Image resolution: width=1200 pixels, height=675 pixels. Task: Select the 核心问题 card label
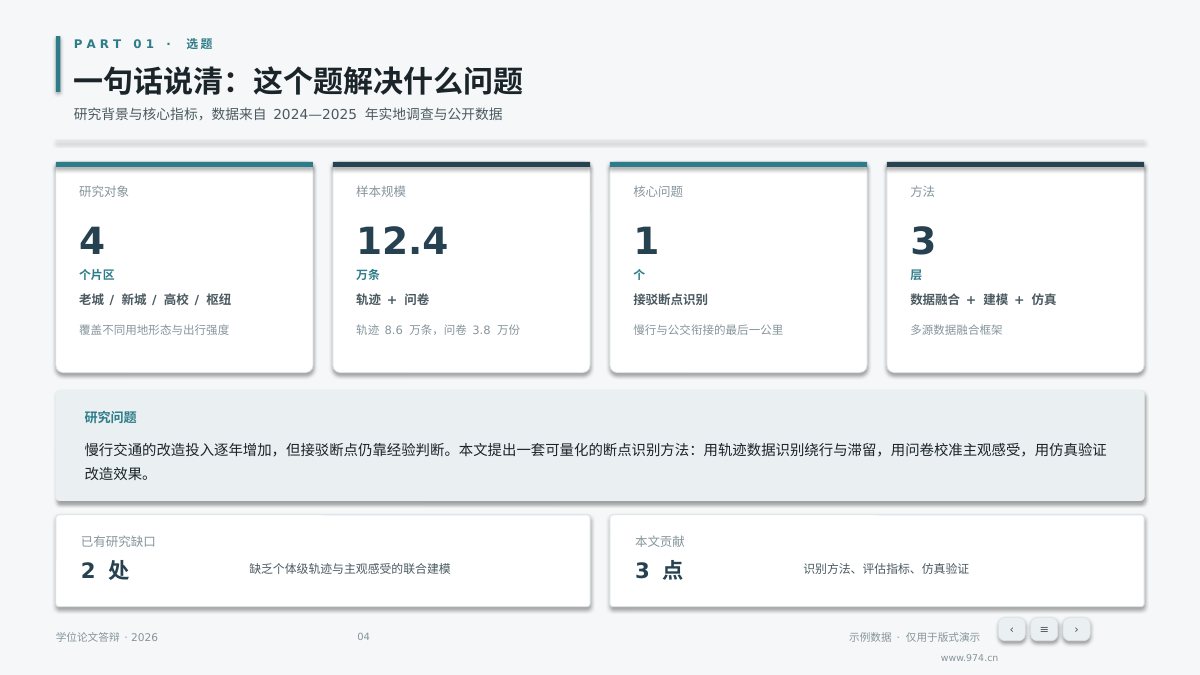[658, 191]
